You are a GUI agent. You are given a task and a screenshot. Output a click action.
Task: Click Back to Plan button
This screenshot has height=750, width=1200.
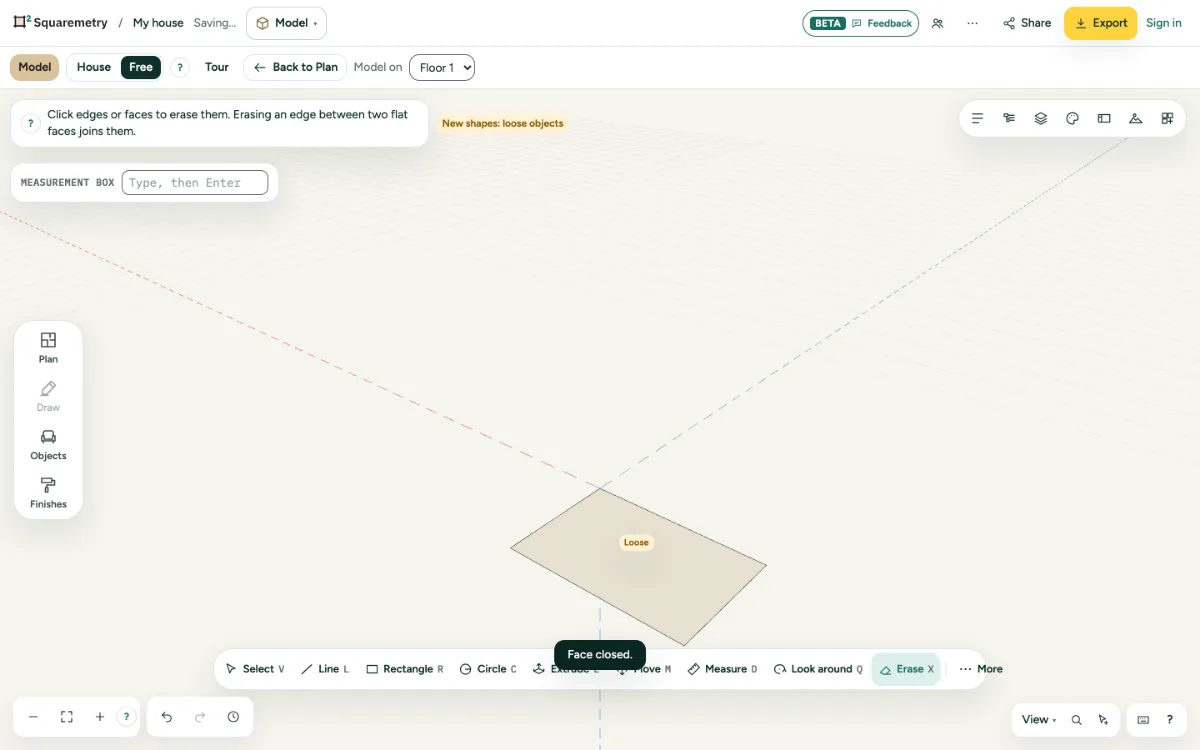pyautogui.click(x=295, y=67)
